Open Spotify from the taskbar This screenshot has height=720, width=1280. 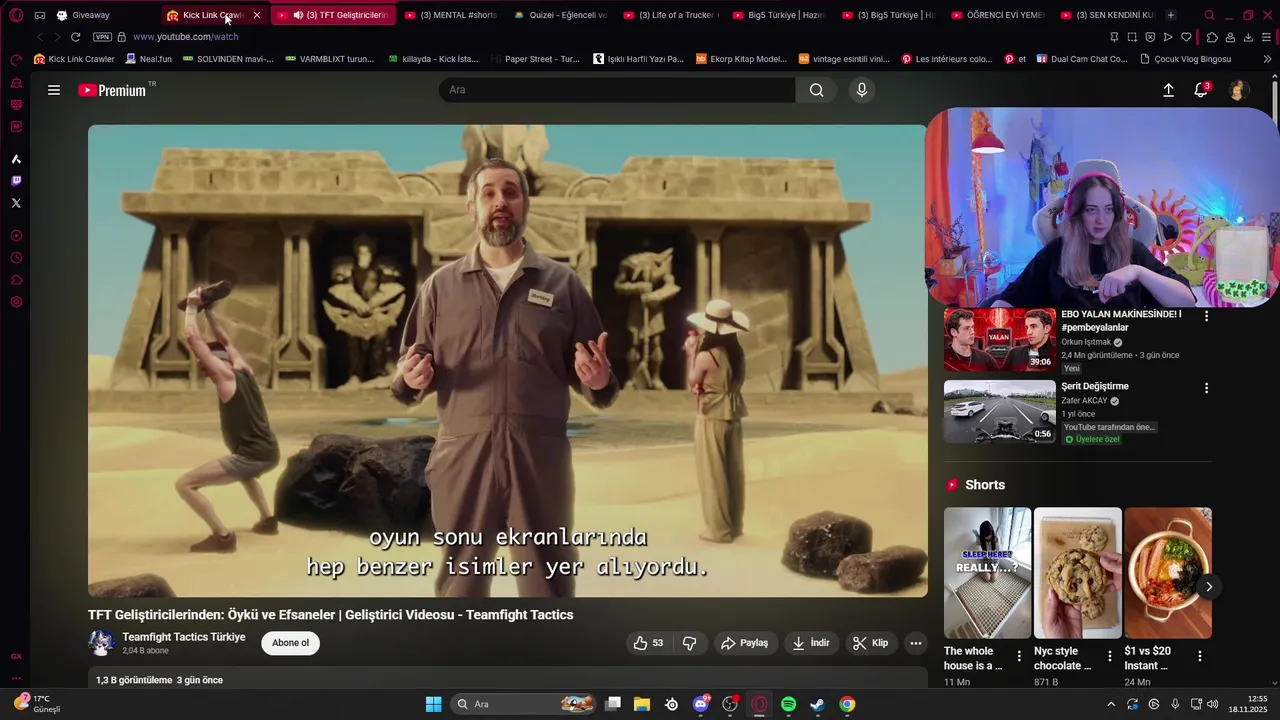[x=788, y=704]
